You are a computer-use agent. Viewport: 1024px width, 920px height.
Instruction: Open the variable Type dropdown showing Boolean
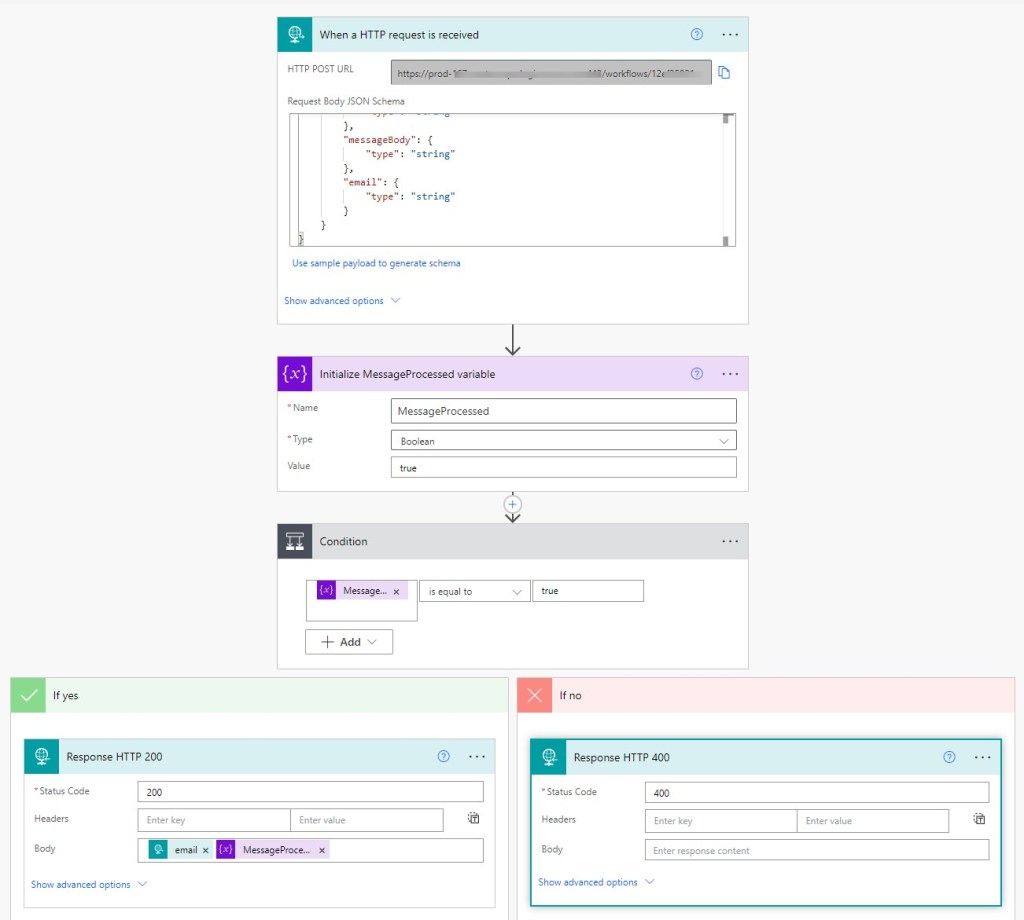[563, 441]
